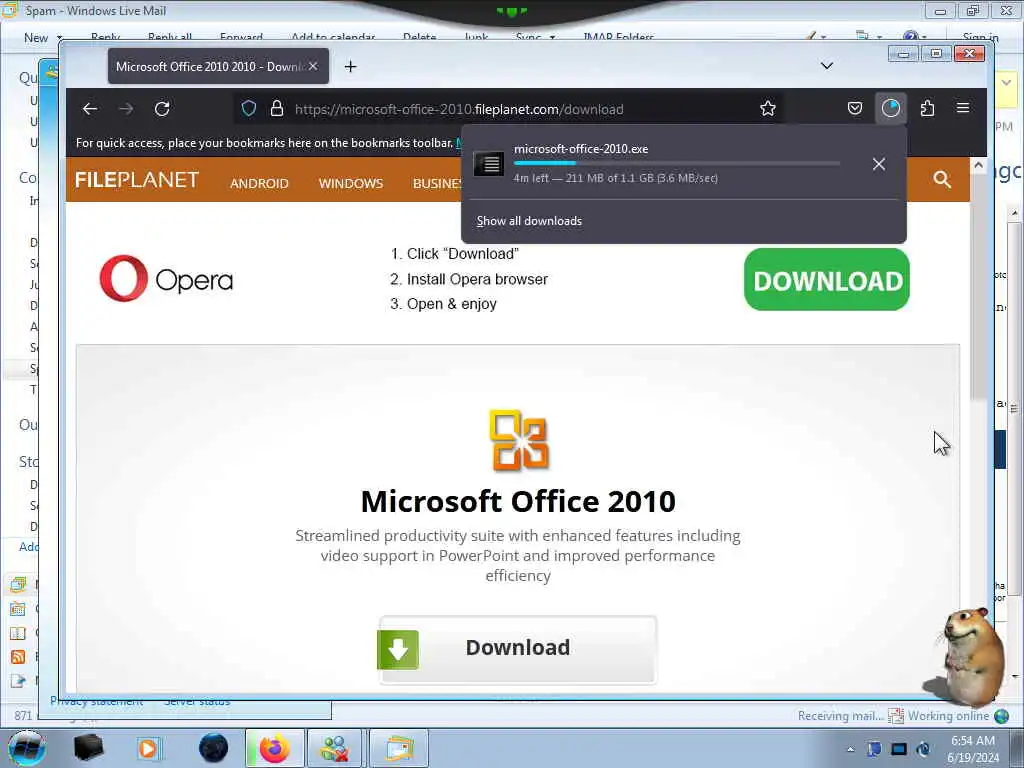This screenshot has width=1024, height=768.
Task: Click the Download button with green arrow
Action: point(518,649)
